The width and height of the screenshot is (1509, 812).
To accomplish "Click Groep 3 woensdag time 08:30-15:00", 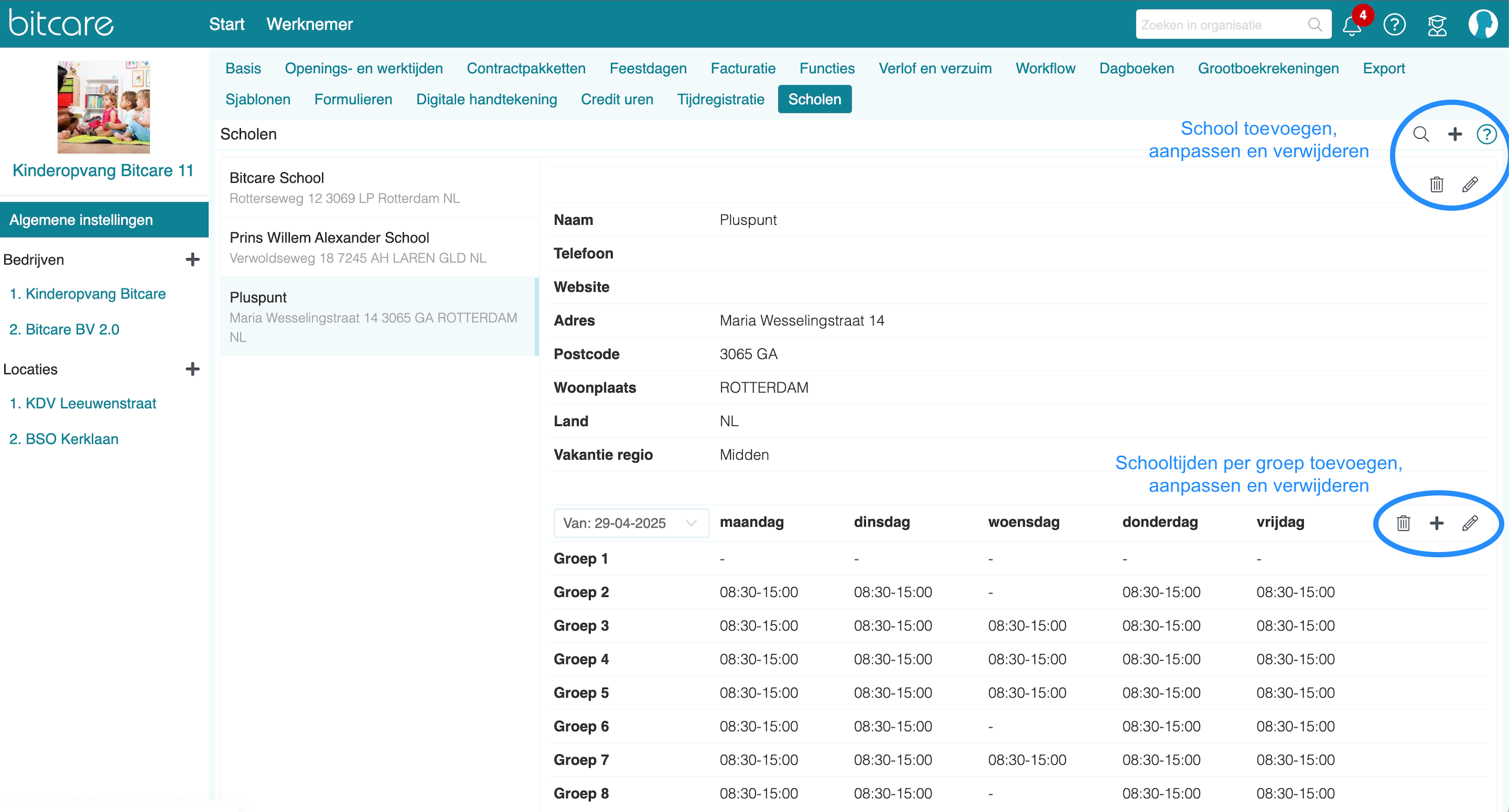I will [x=1027, y=626].
